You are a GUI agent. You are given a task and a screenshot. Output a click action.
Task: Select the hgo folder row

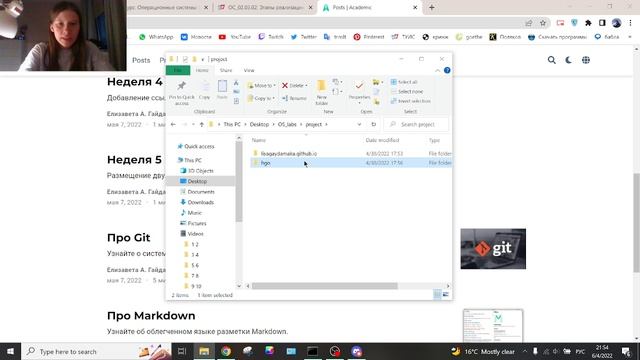tap(351, 163)
